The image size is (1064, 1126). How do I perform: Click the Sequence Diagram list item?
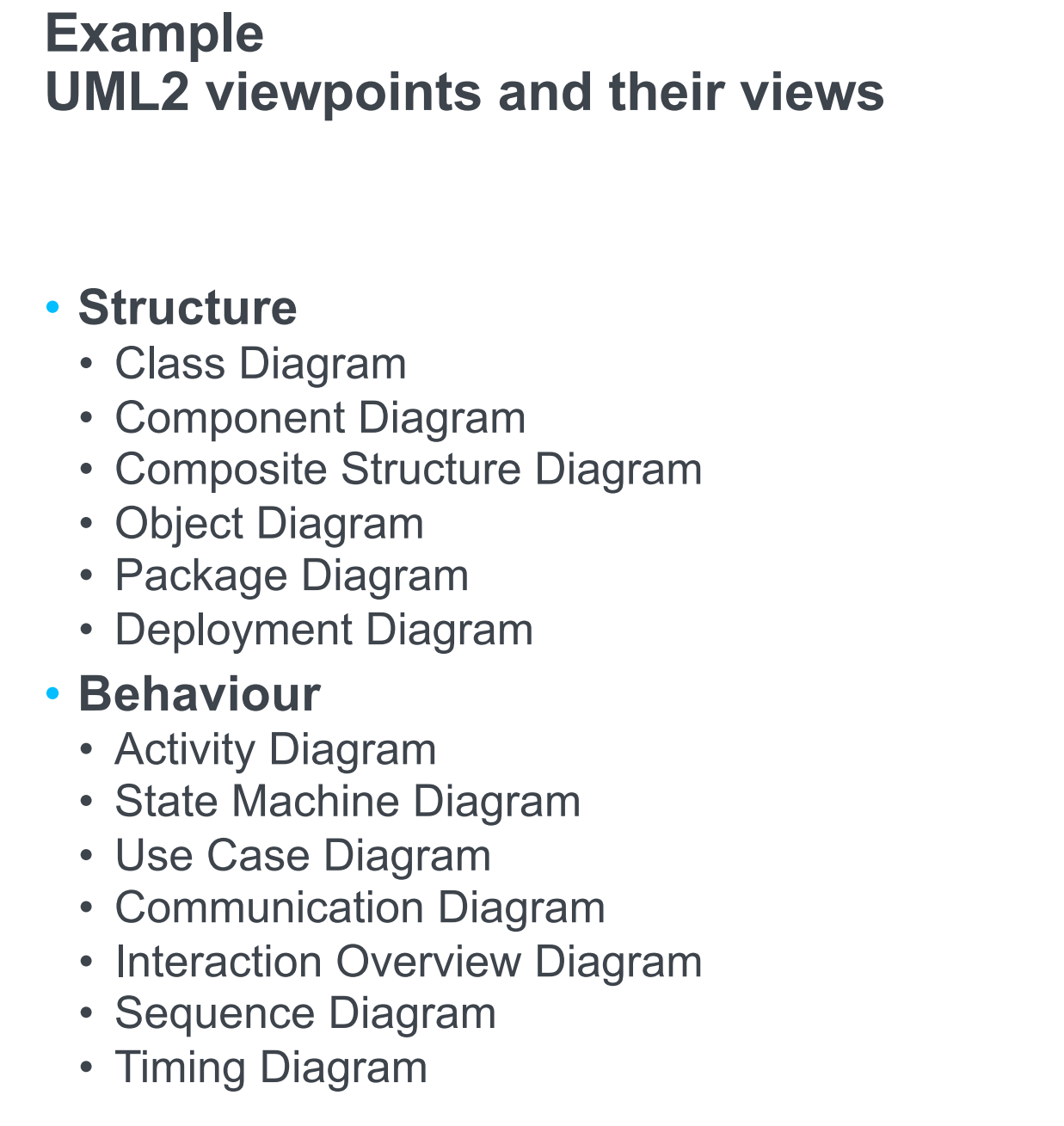tap(305, 1013)
